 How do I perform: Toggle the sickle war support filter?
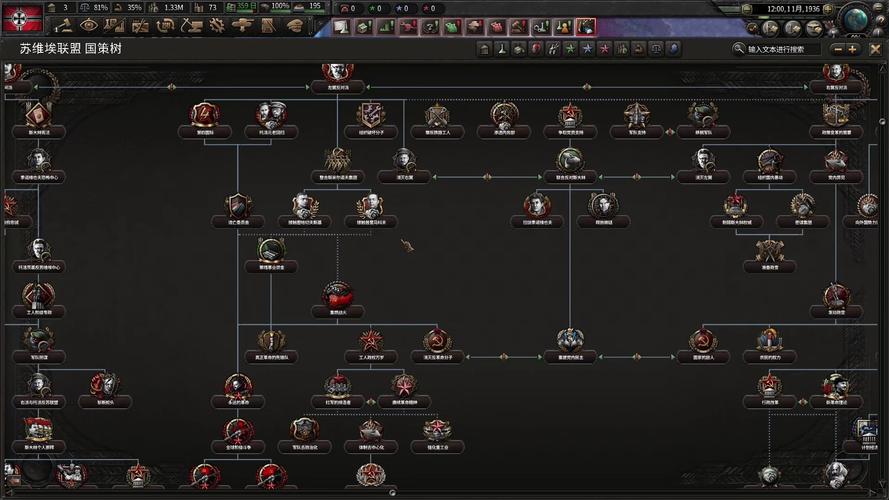tap(638, 49)
